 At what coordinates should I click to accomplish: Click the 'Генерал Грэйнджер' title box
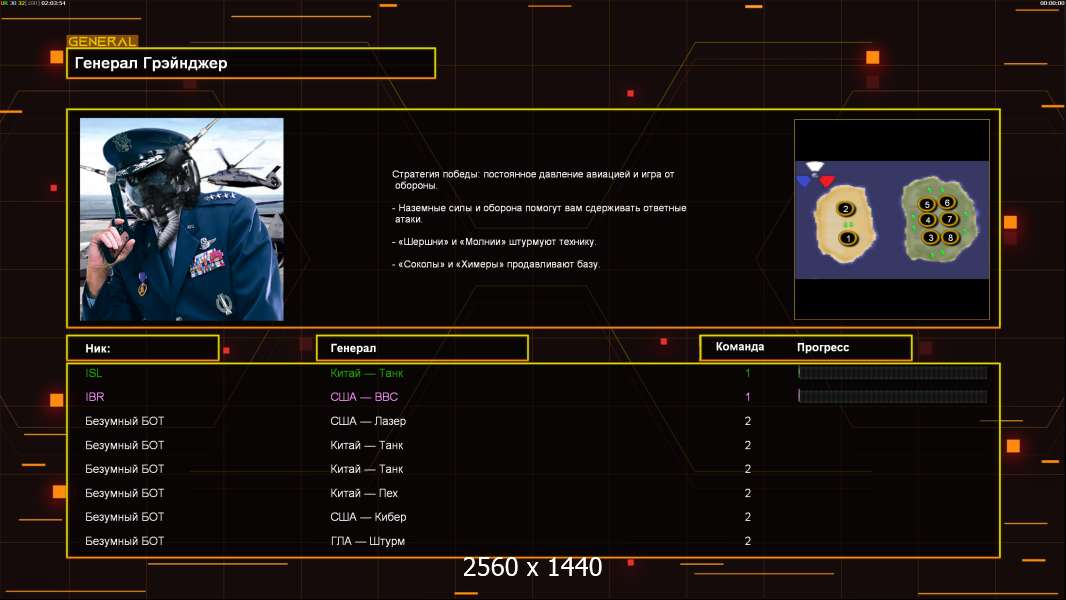[x=251, y=63]
